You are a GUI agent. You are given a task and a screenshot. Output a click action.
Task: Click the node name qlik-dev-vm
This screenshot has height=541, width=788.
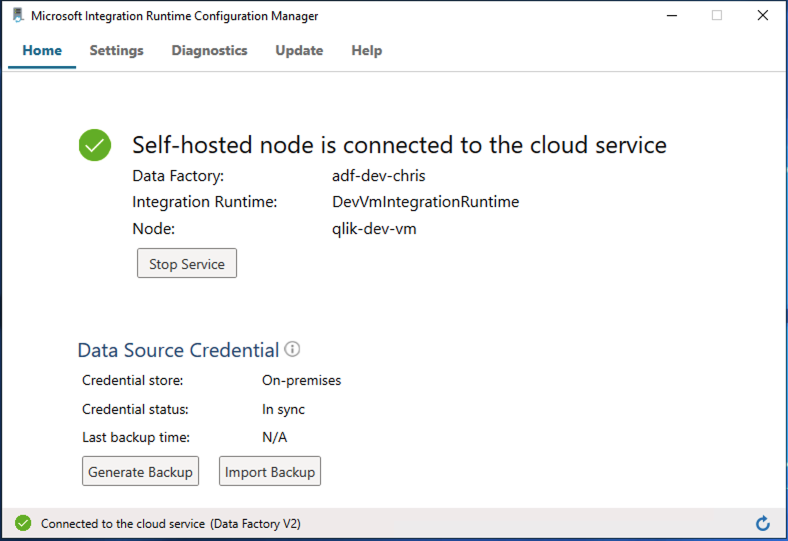coord(374,229)
